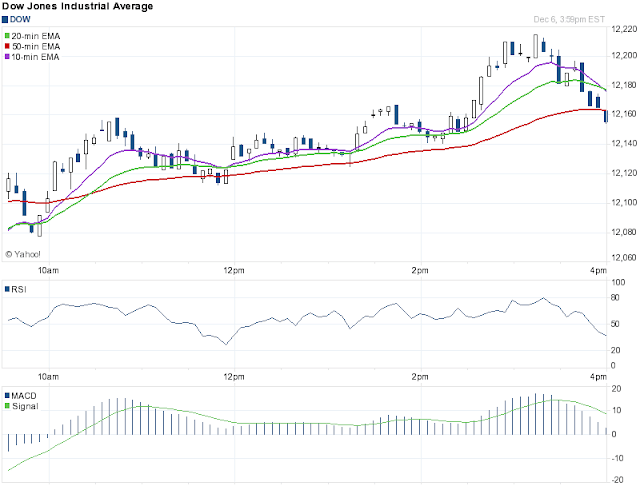Click the green Signal legend color square
The width and height of the screenshot is (640, 486).
coord(7,406)
